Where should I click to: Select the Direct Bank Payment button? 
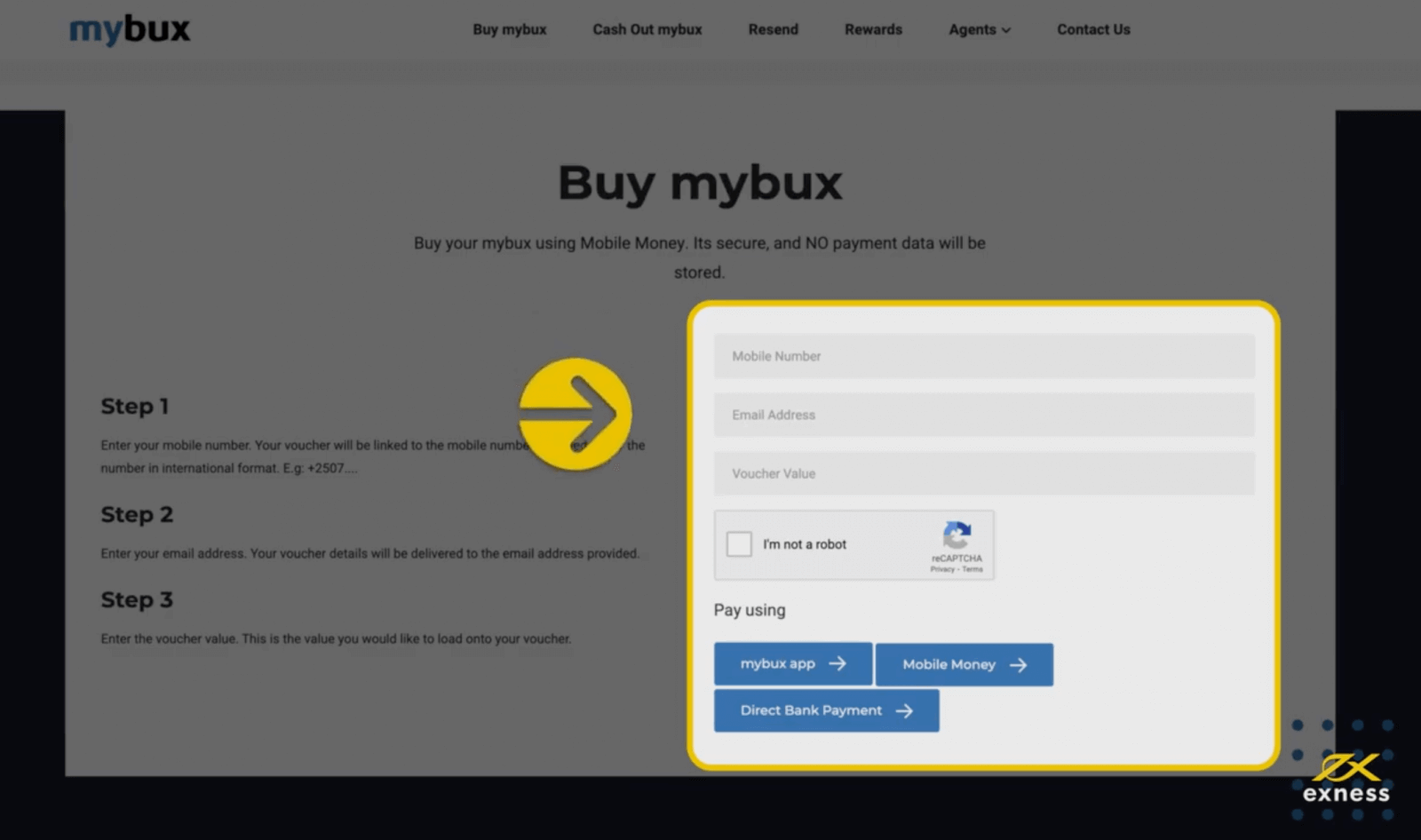[827, 710]
